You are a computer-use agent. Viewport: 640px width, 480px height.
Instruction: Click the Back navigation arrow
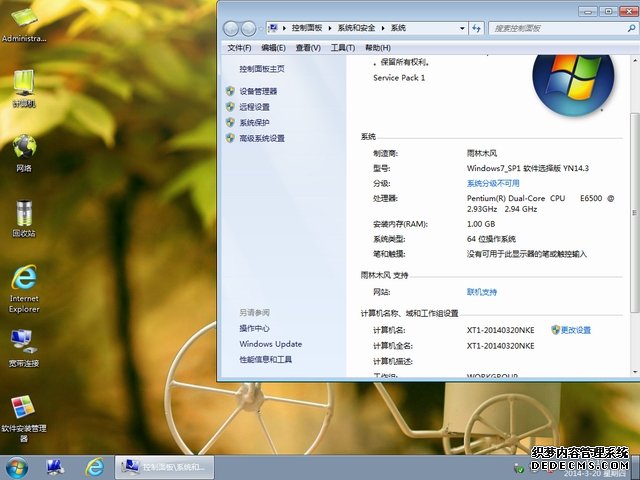coord(231,29)
